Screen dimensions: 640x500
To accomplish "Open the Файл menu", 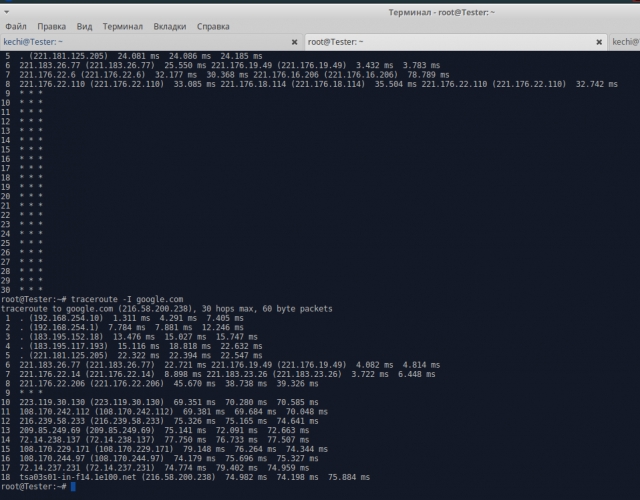I will [16, 27].
